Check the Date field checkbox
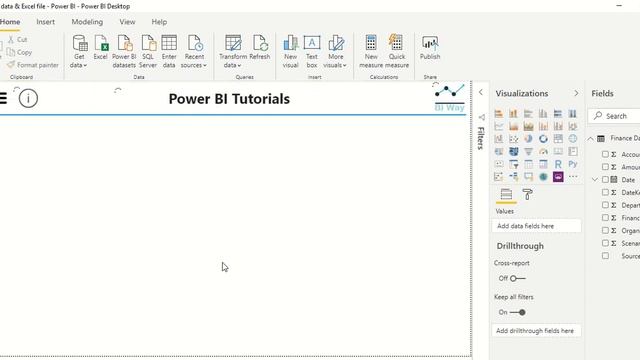Image resolution: width=640 pixels, height=360 pixels. [x=605, y=179]
